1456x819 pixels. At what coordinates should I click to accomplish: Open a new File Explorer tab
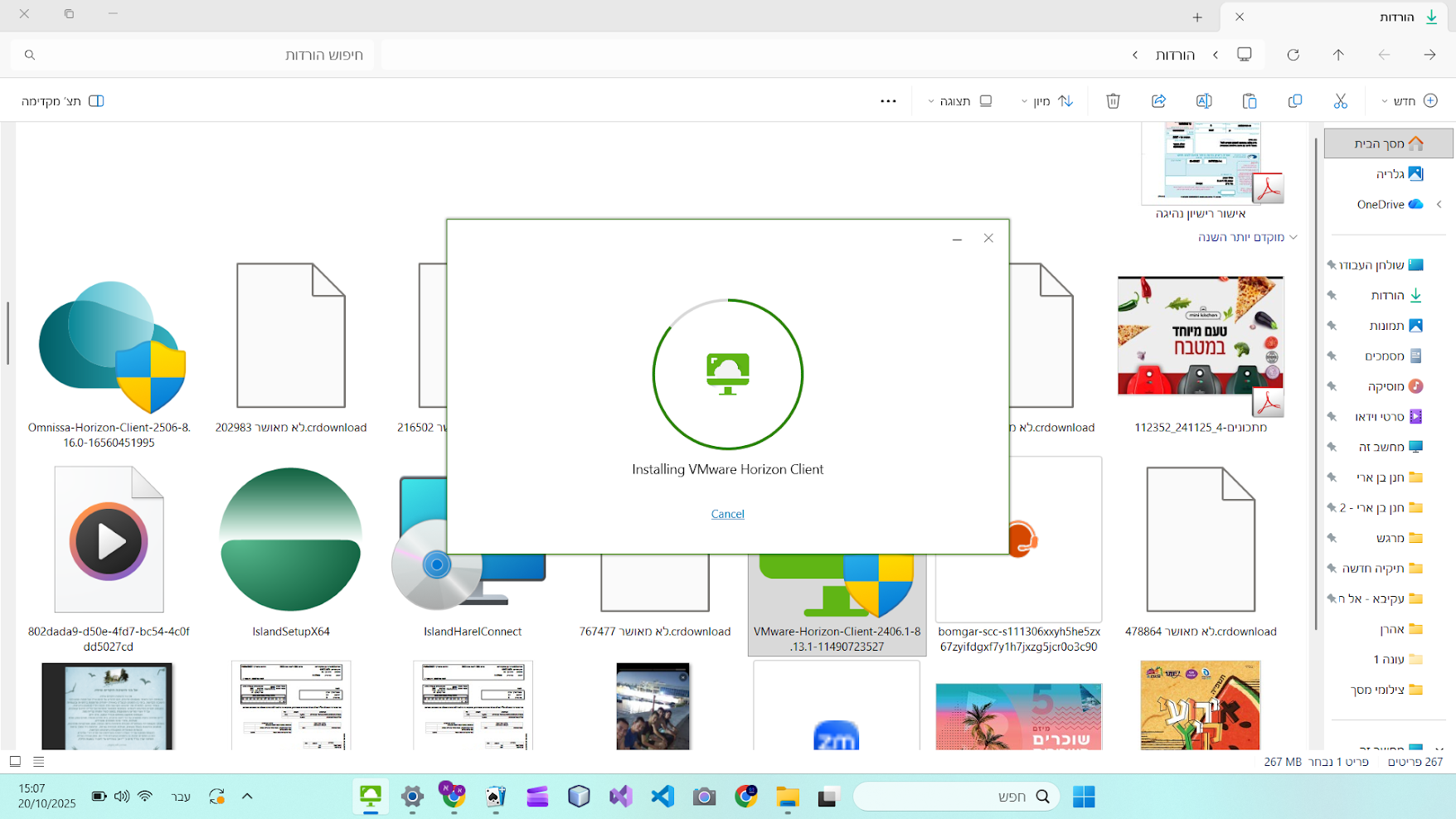(x=1196, y=17)
